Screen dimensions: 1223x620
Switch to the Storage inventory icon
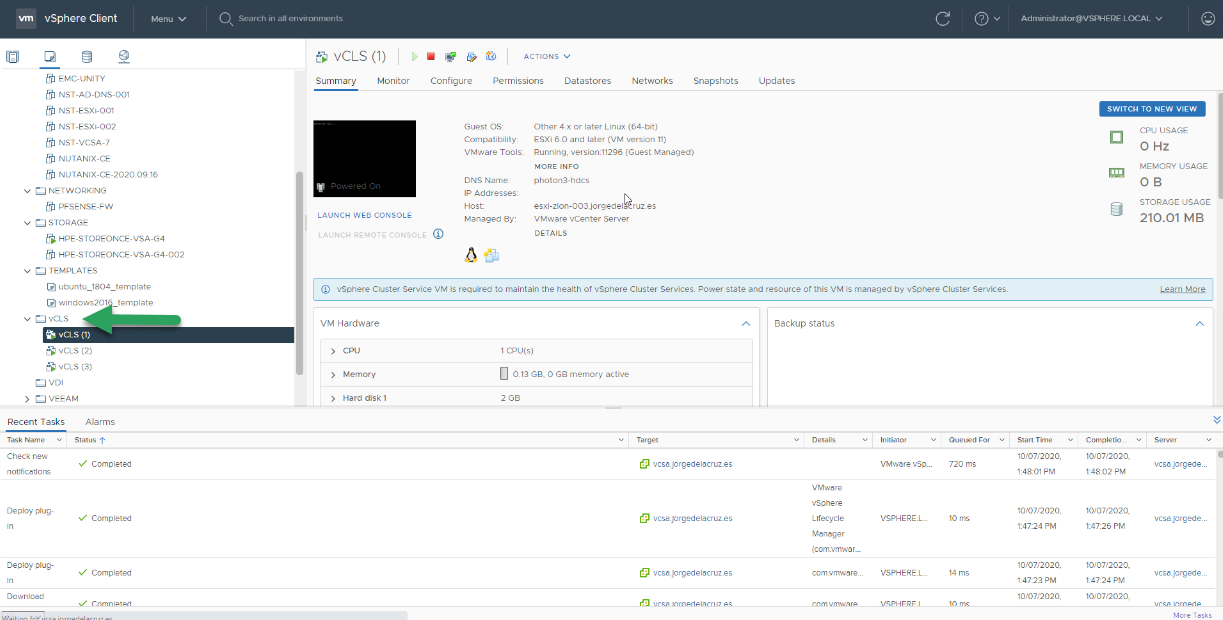[x=86, y=57]
